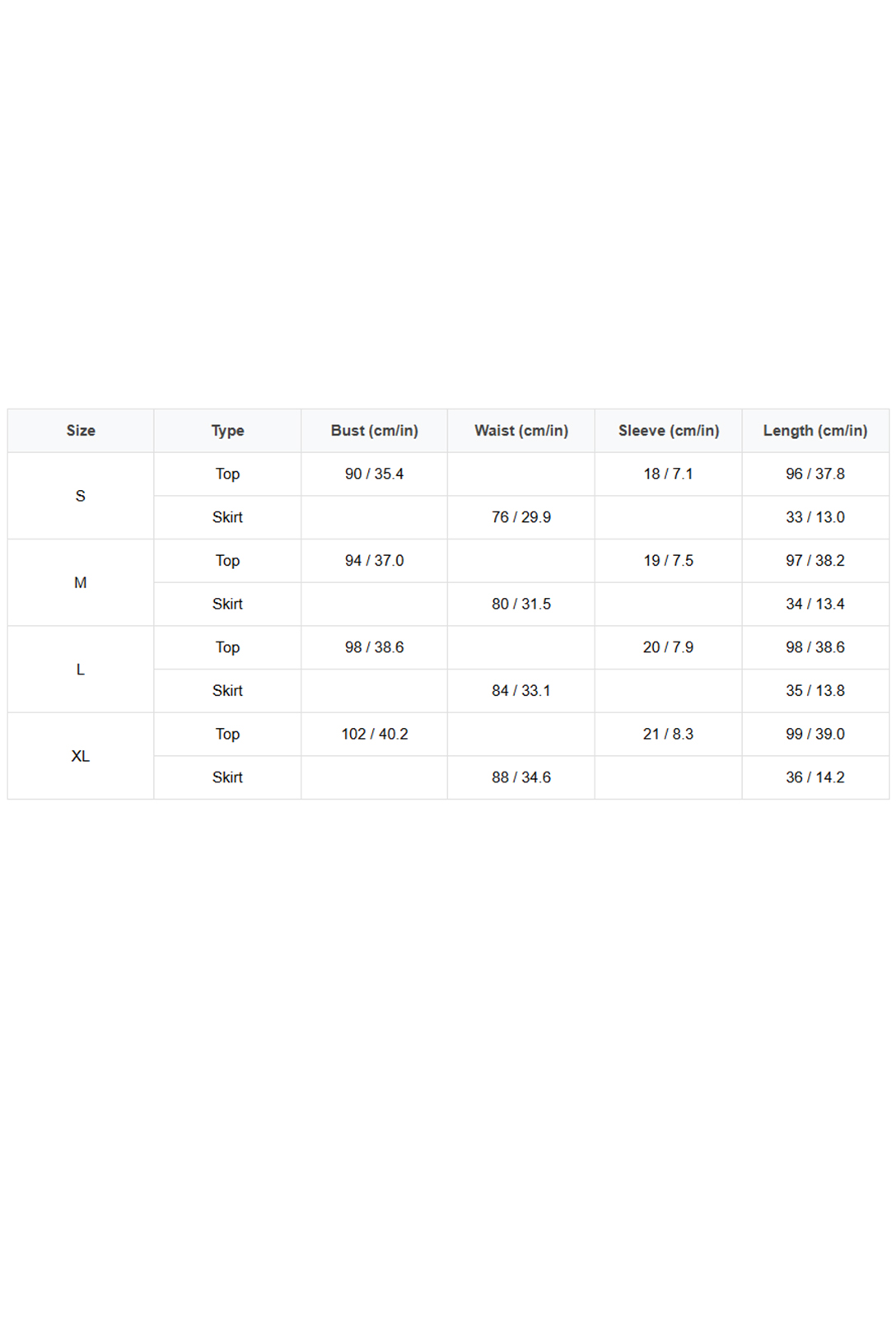Viewport: 896px width, 1344px height.
Task: Click the sleeve value 19 / 7.5
Action: point(669,561)
